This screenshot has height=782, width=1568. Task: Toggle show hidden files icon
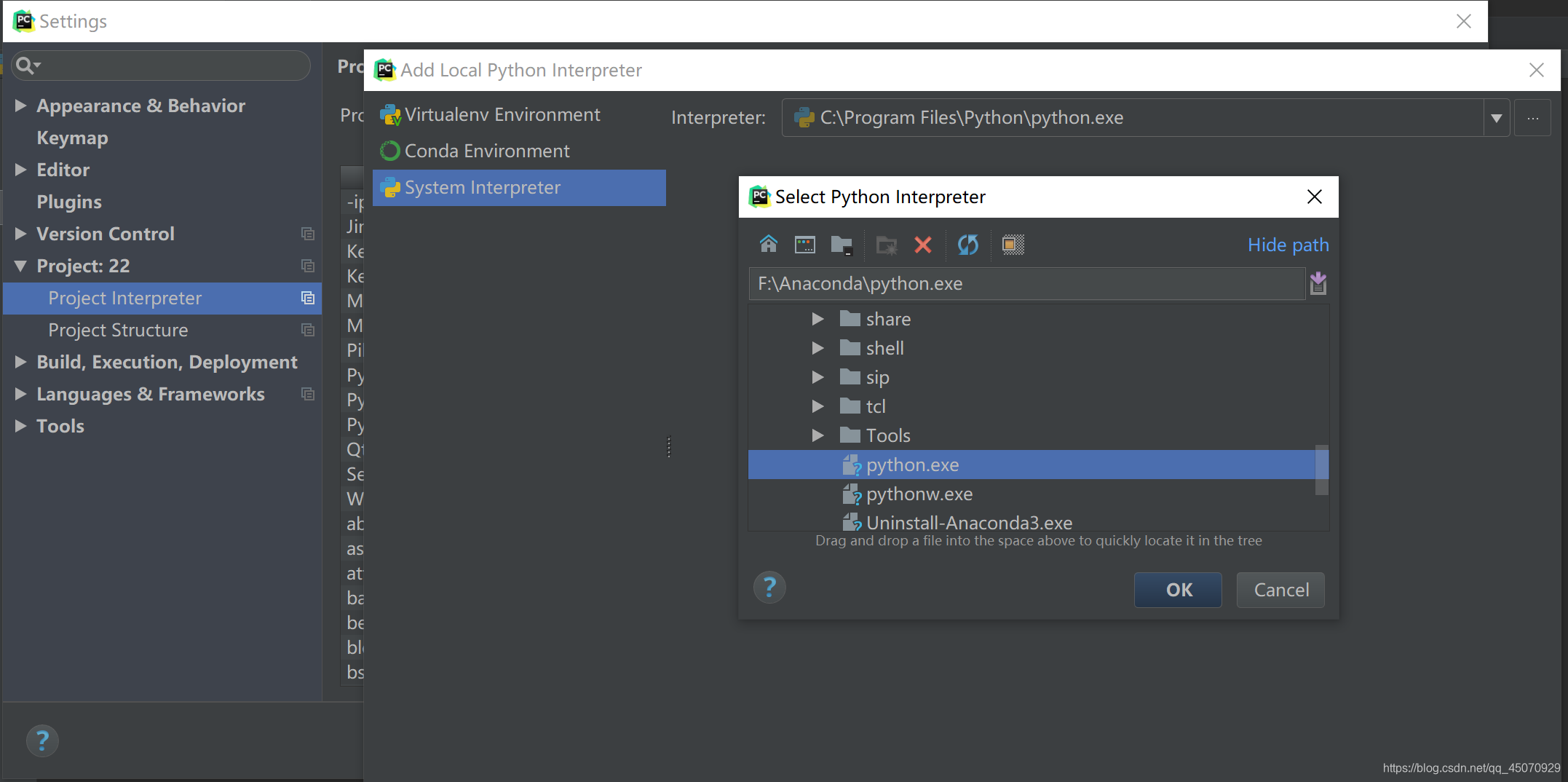pyautogui.click(x=1013, y=245)
